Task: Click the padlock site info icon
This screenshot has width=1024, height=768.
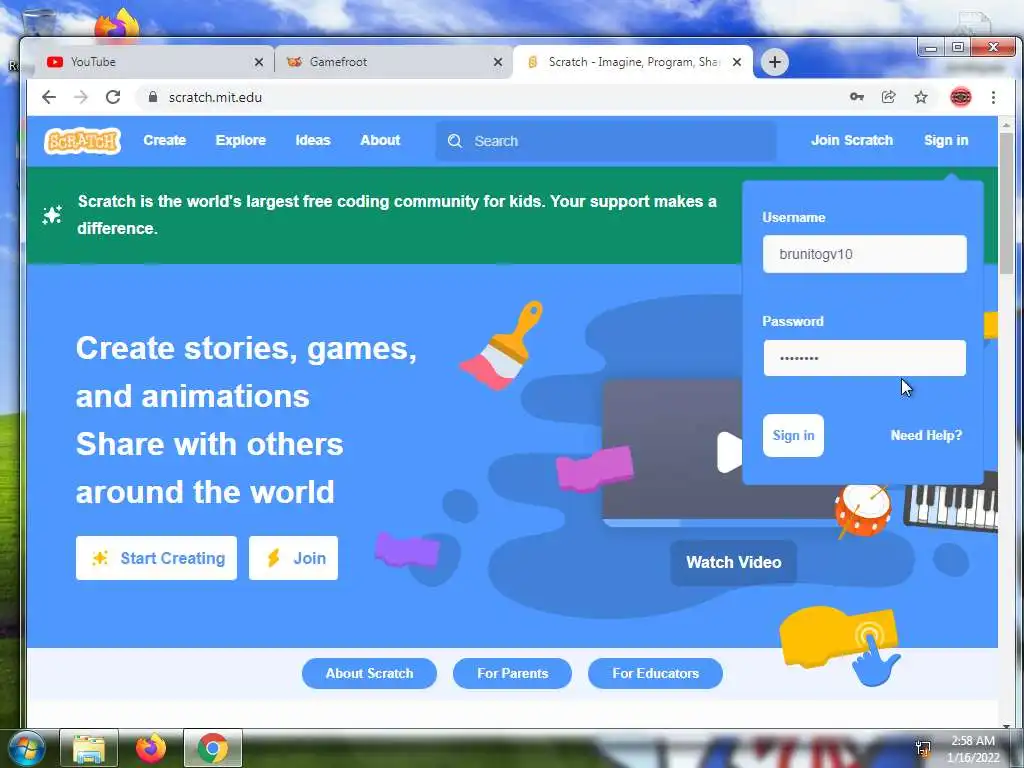Action: pos(153,97)
